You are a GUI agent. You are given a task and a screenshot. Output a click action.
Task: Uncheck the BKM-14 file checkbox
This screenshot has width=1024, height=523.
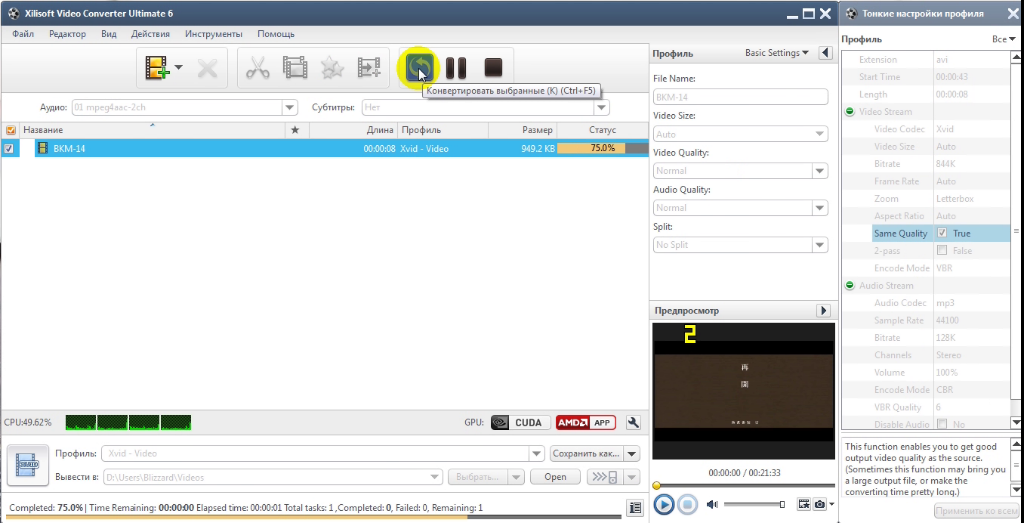tap(8, 148)
